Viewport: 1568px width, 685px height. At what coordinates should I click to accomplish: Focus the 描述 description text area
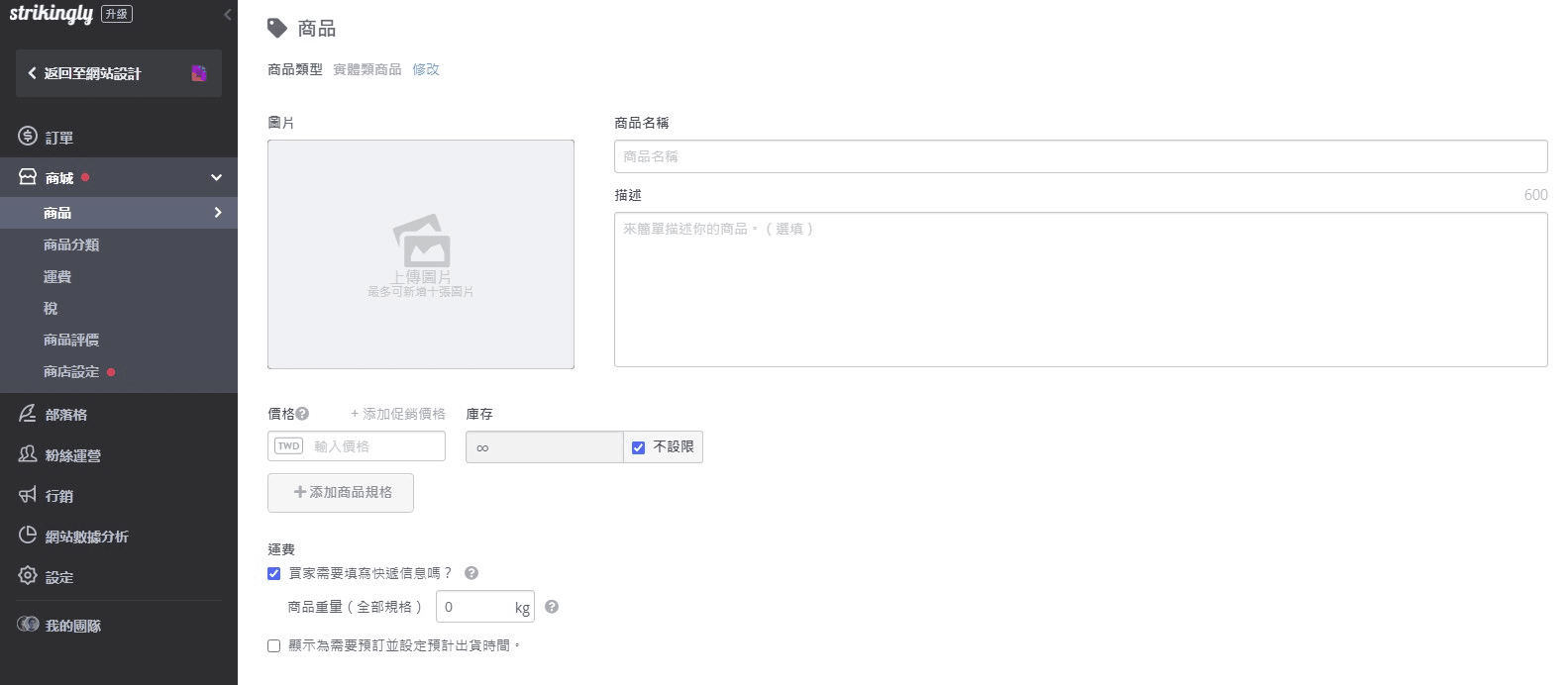point(1081,289)
